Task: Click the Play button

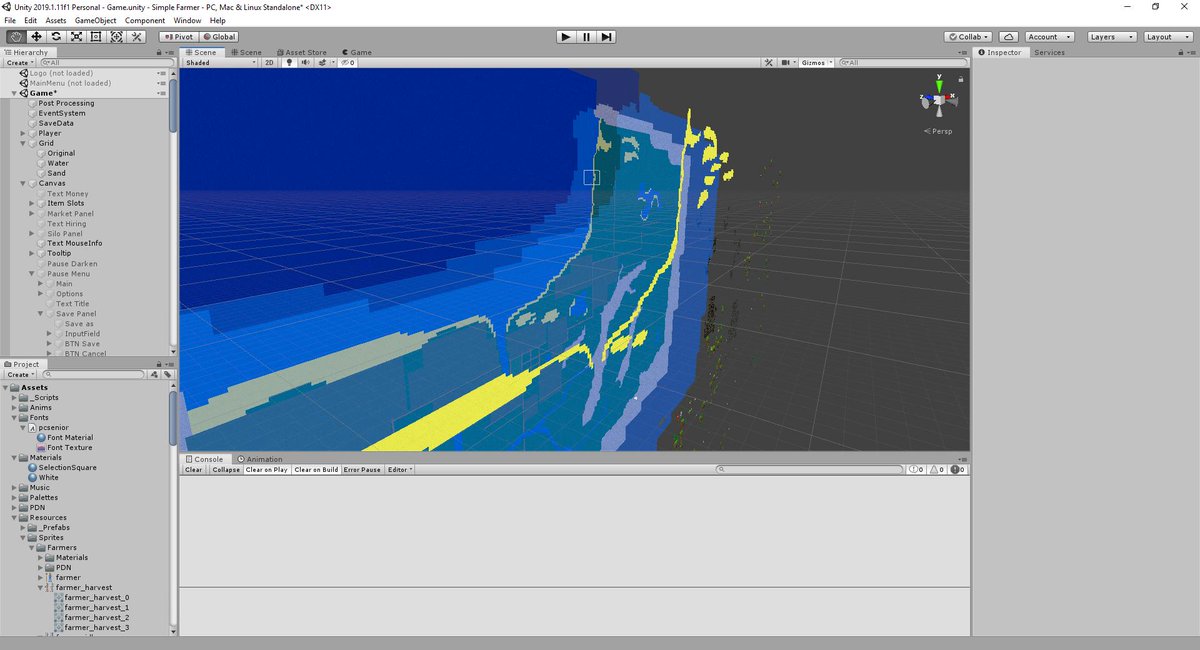Action: 566,37
